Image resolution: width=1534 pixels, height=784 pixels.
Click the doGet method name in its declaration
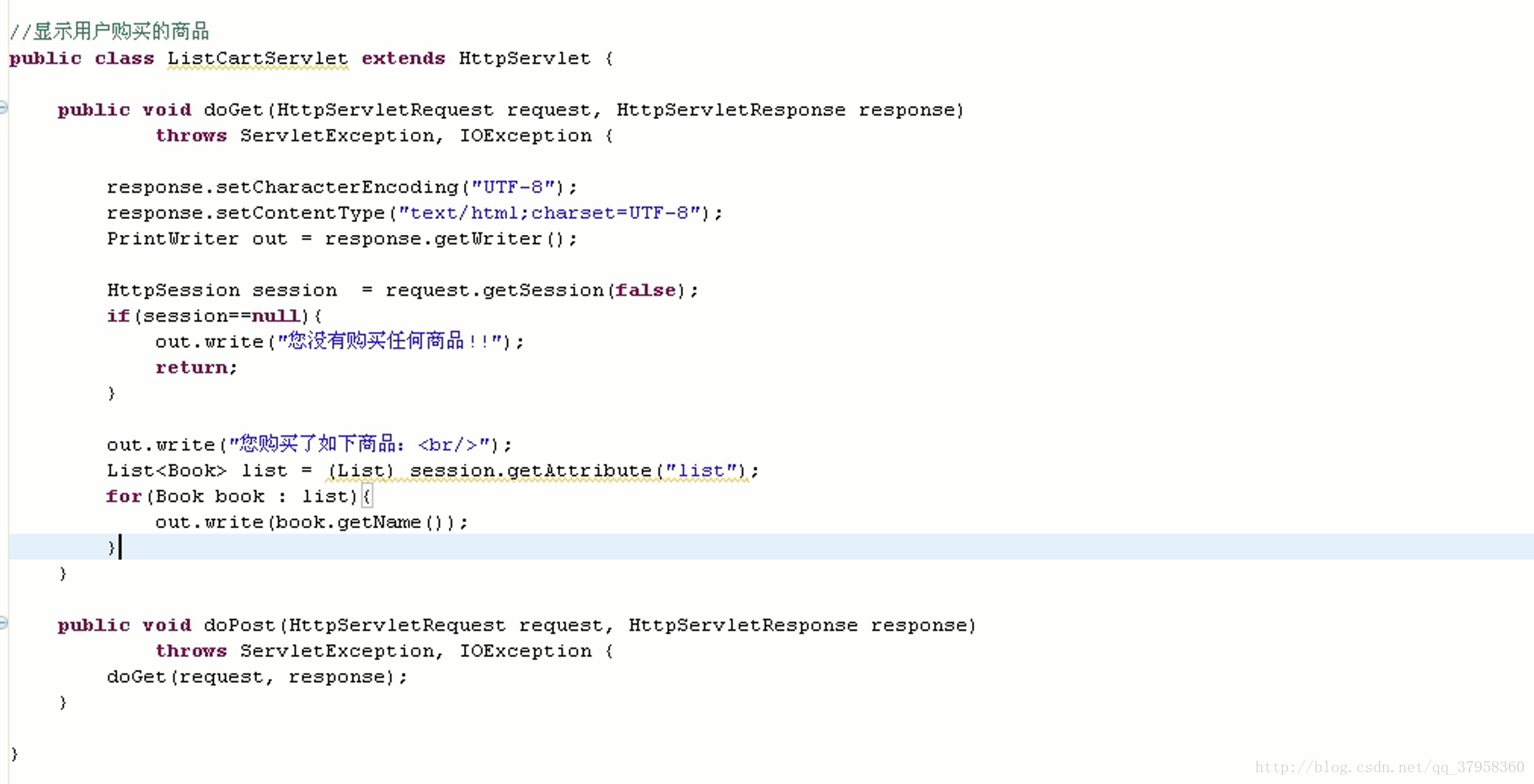(233, 110)
